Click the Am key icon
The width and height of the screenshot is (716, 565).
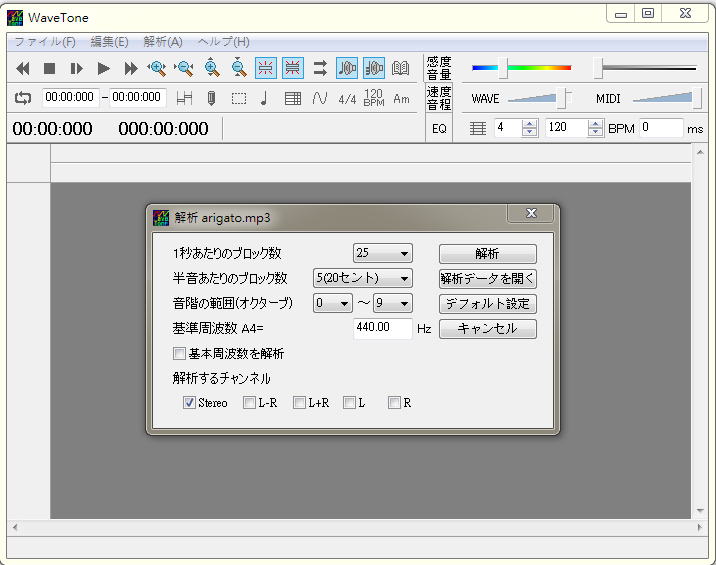point(401,99)
